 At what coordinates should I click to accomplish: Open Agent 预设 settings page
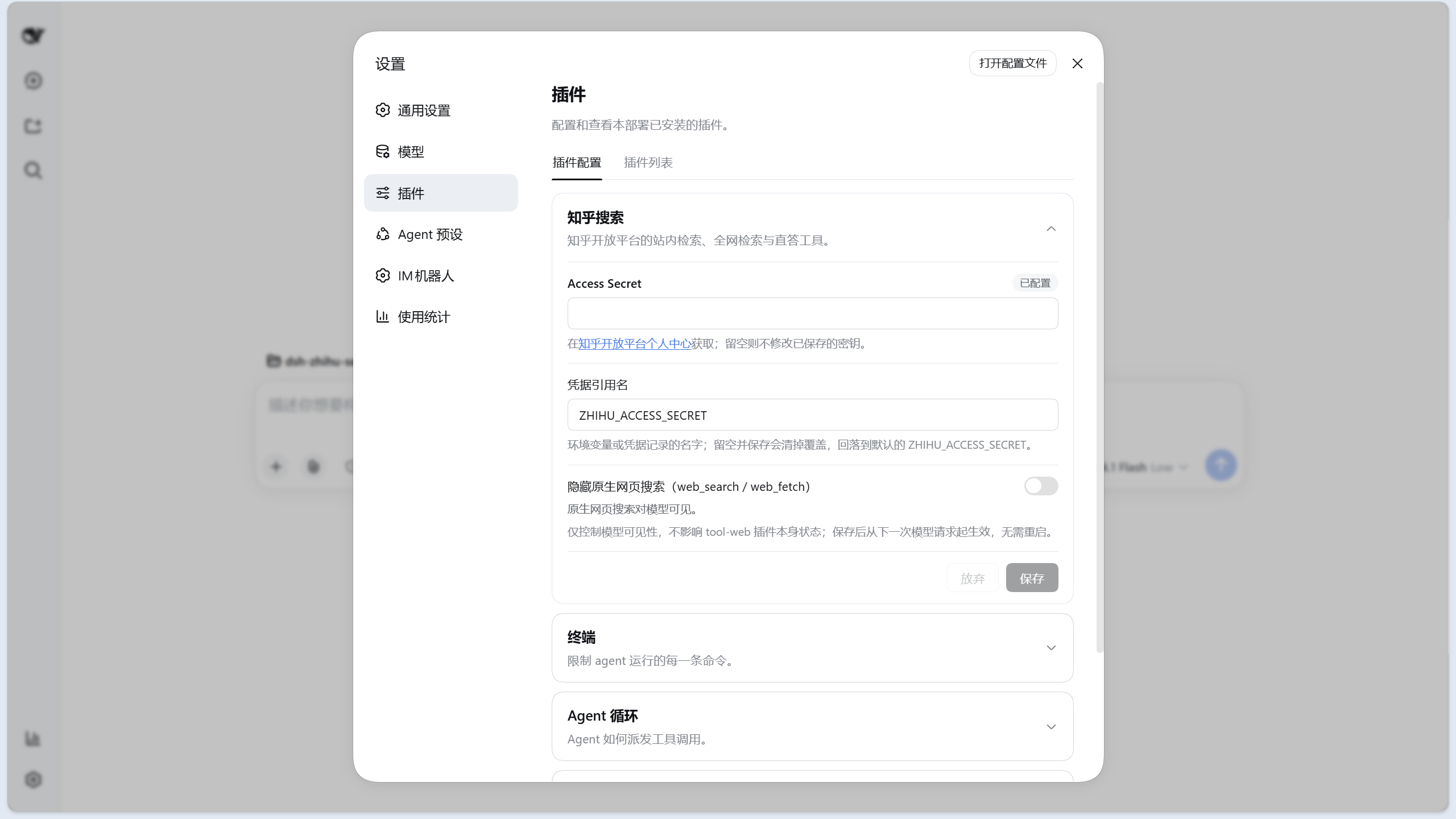(x=441, y=234)
